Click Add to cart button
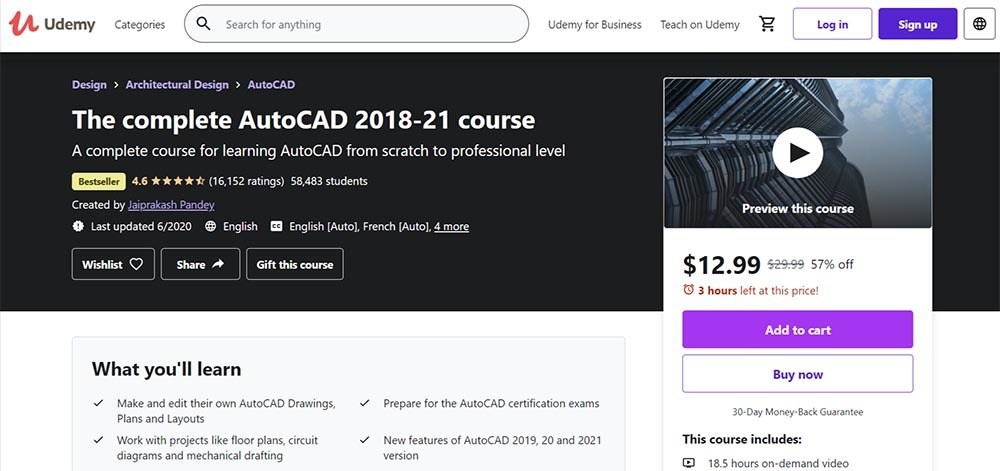 (x=798, y=330)
